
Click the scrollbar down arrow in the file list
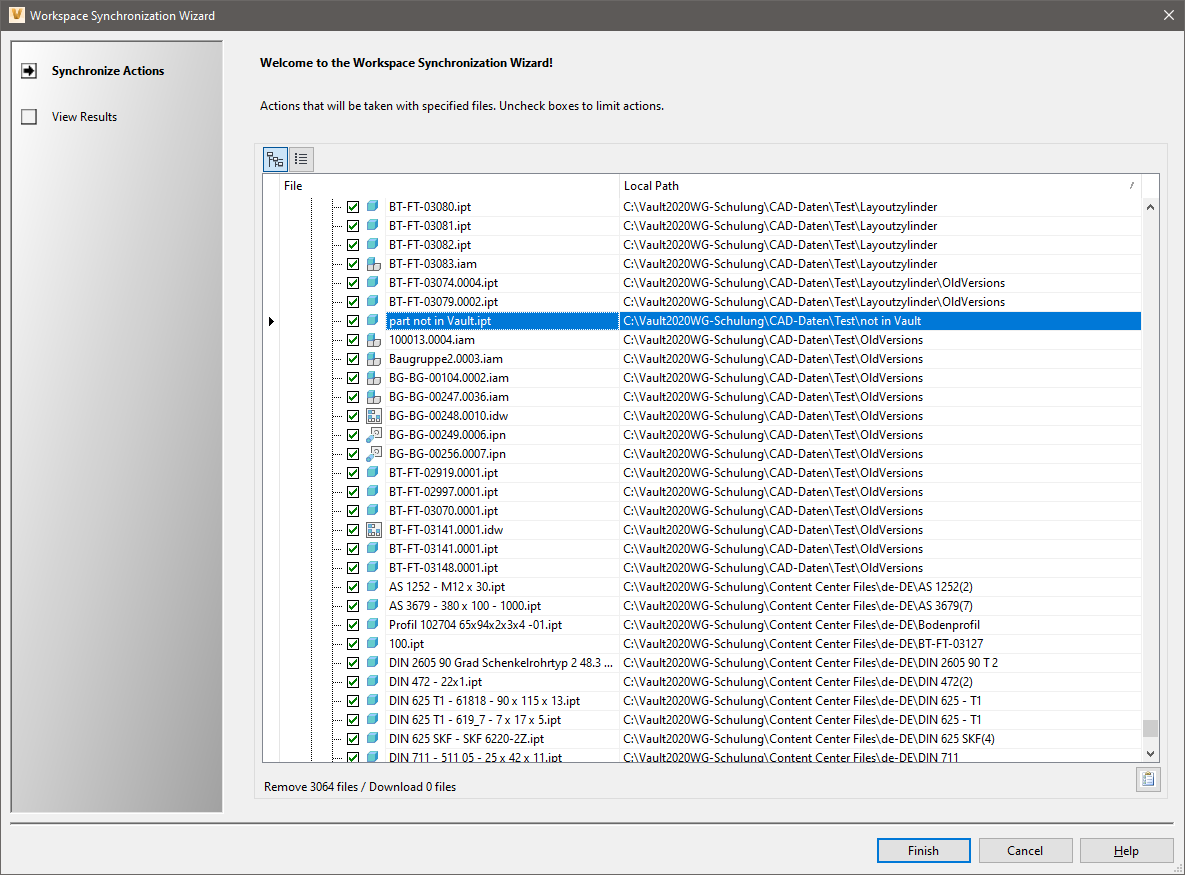(x=1150, y=752)
